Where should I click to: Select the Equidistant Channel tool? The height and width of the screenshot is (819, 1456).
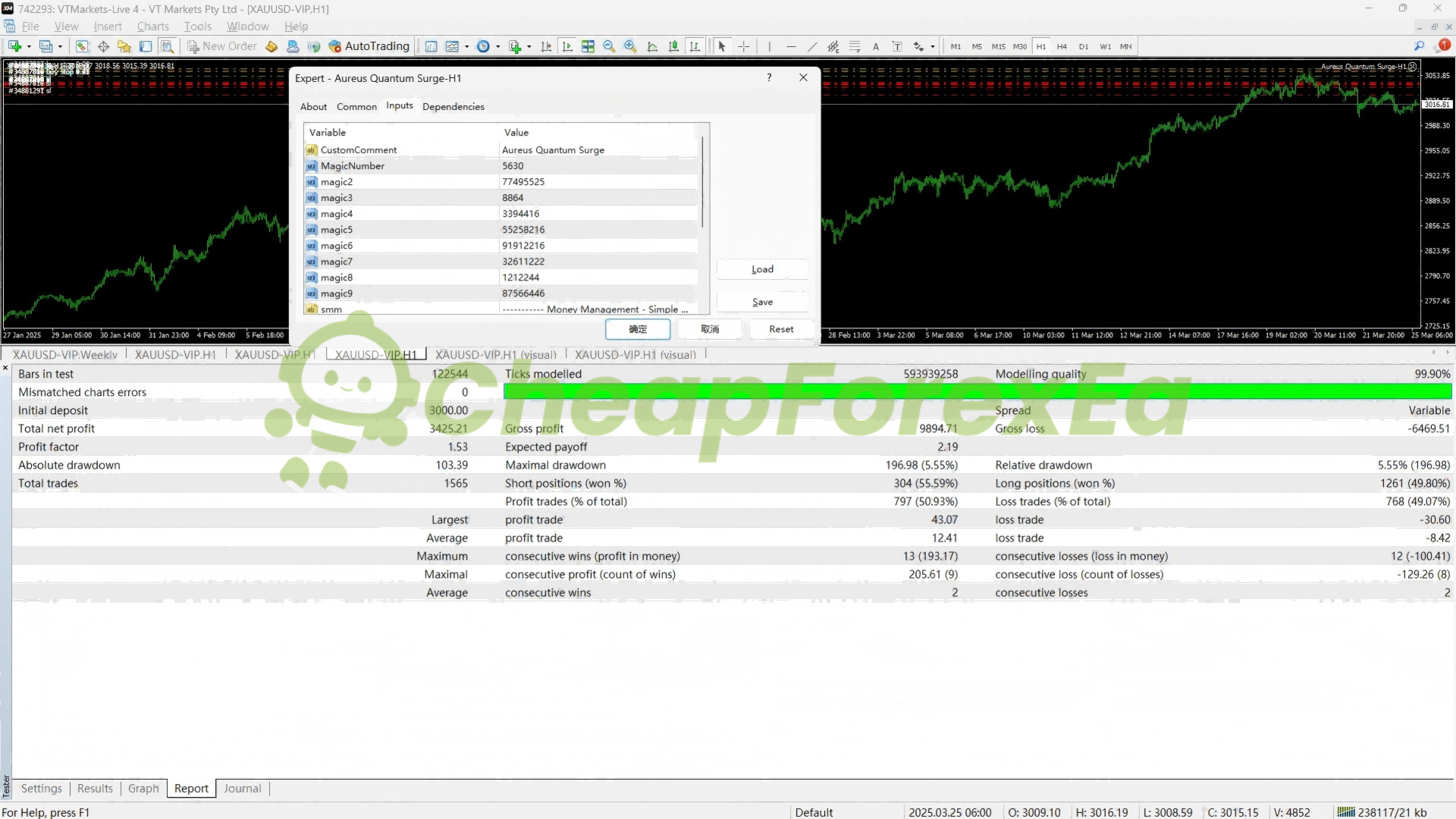click(x=833, y=46)
